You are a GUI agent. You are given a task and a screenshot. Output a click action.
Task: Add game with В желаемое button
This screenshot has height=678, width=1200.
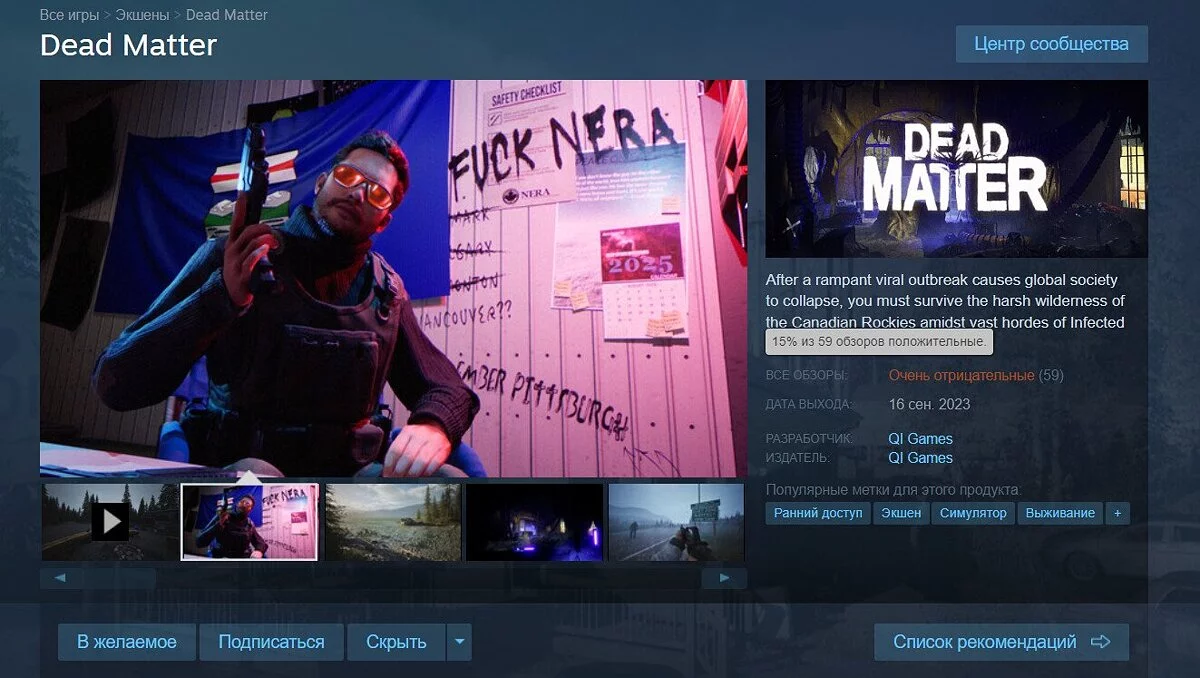(127, 642)
